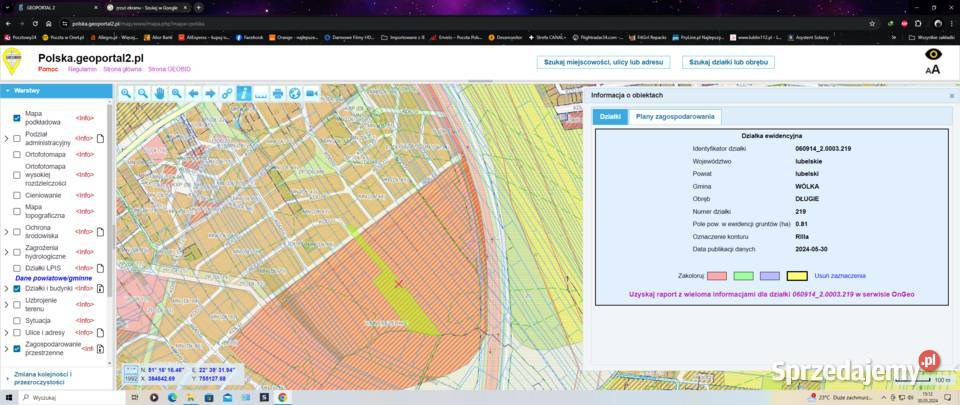Click the print map icon
This screenshot has width=960, height=405.
(277, 93)
